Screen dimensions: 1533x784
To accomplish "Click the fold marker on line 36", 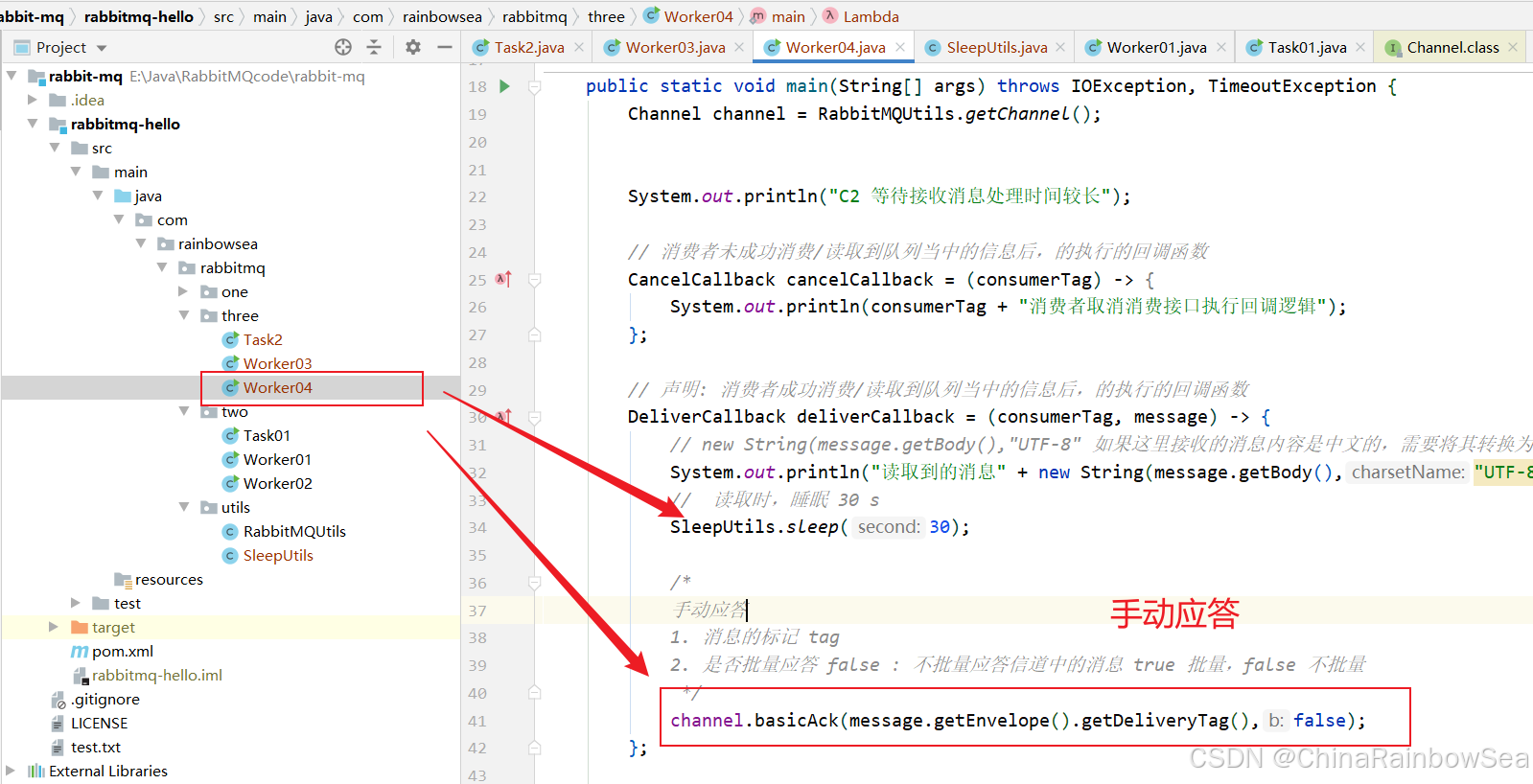I will [x=535, y=583].
